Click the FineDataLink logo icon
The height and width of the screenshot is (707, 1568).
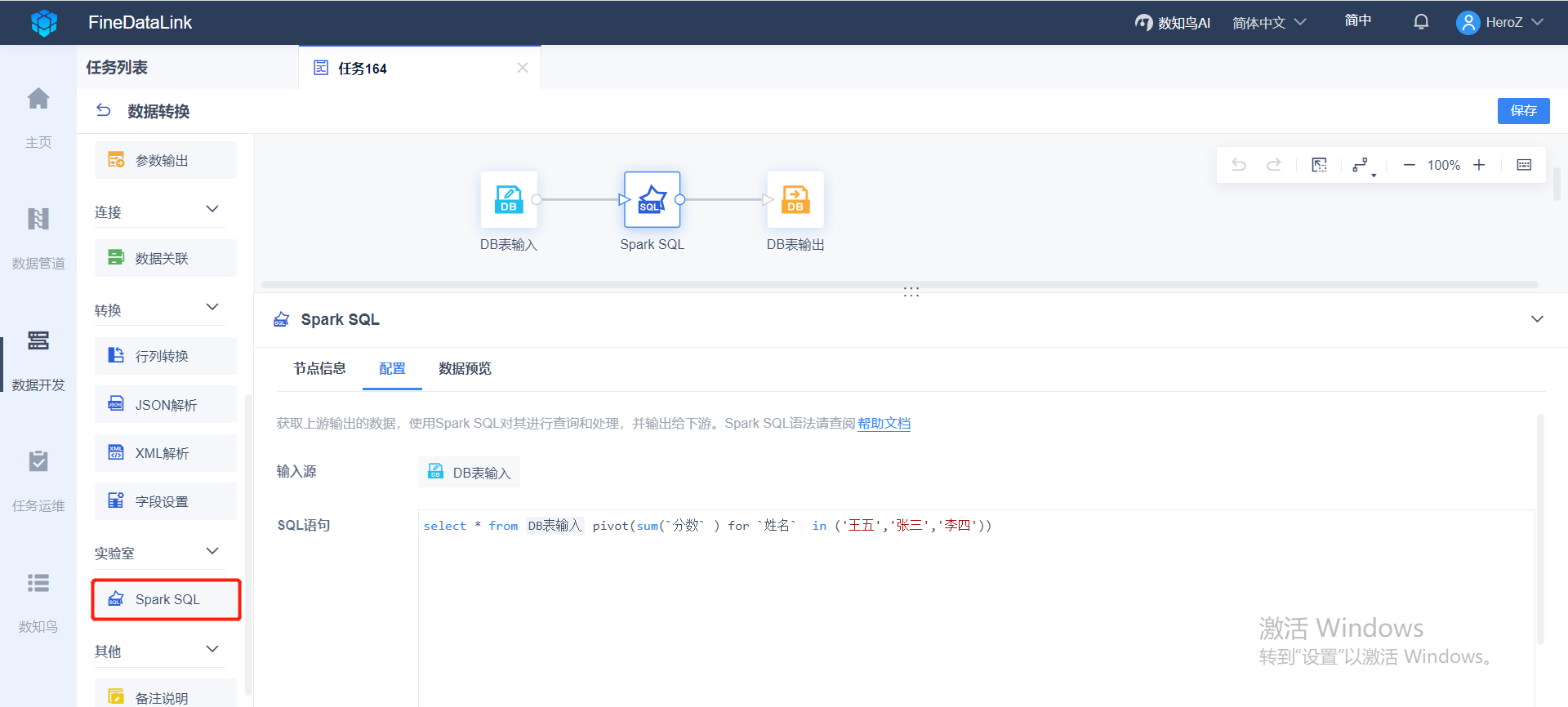[x=44, y=23]
